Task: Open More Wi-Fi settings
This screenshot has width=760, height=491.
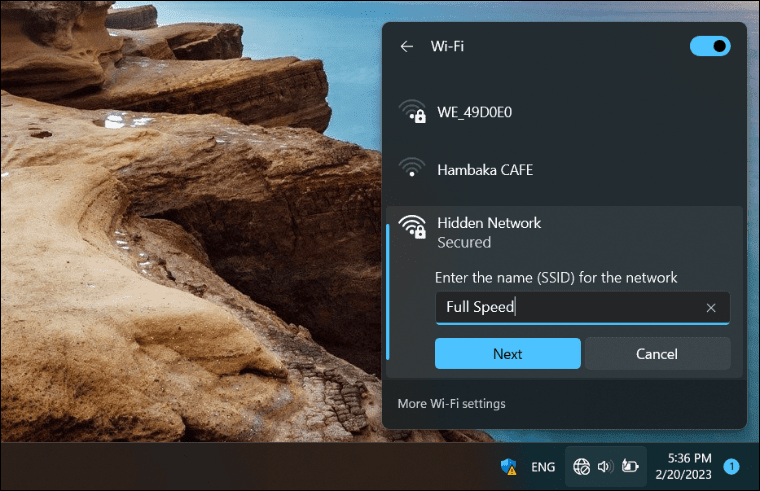Action: click(x=451, y=404)
